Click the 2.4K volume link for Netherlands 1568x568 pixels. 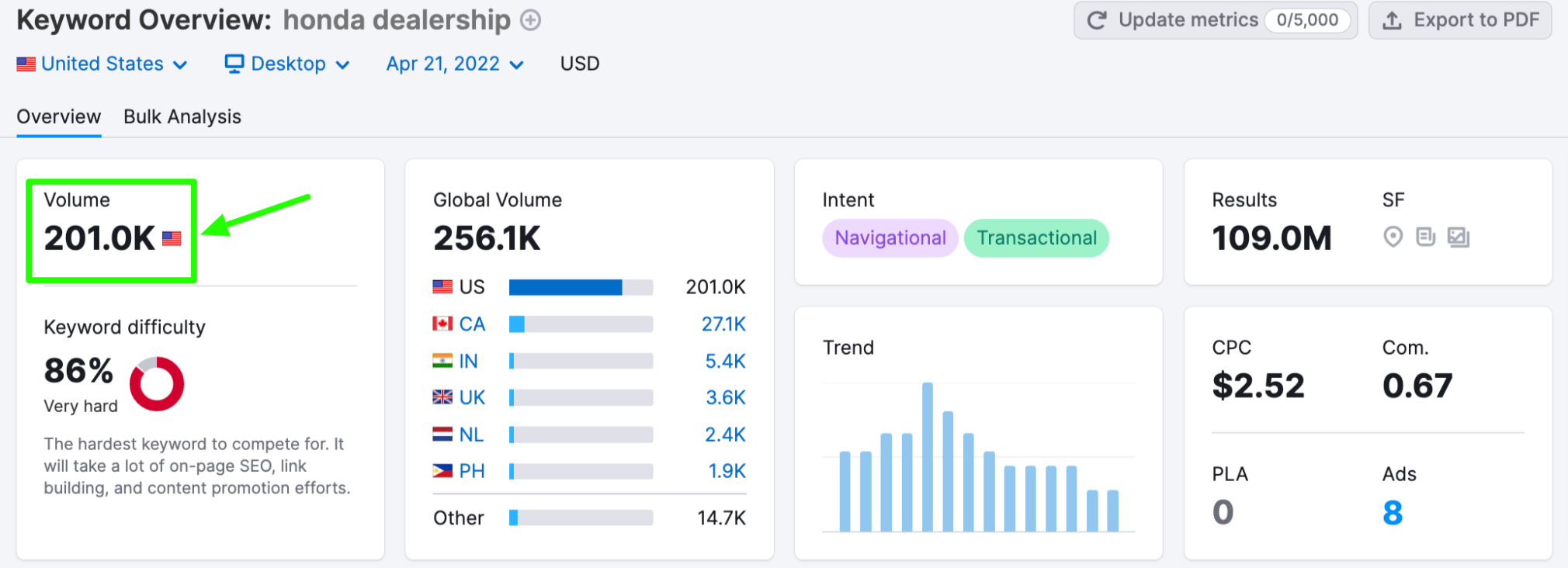point(725,435)
